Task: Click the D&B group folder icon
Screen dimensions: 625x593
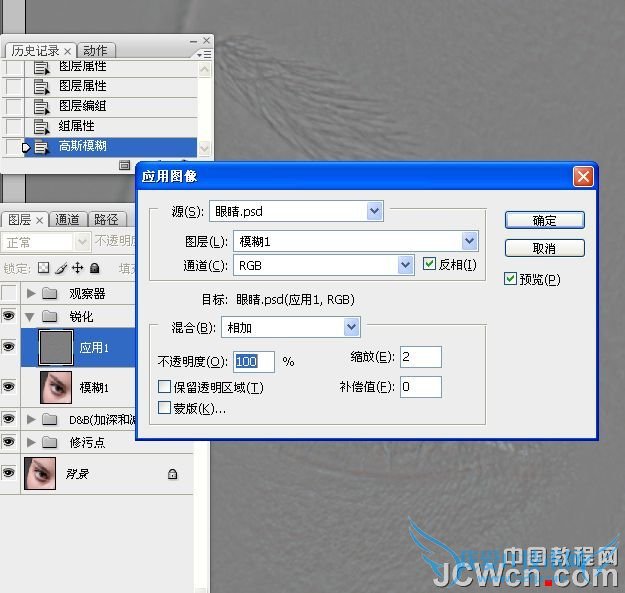Action: tap(50, 419)
